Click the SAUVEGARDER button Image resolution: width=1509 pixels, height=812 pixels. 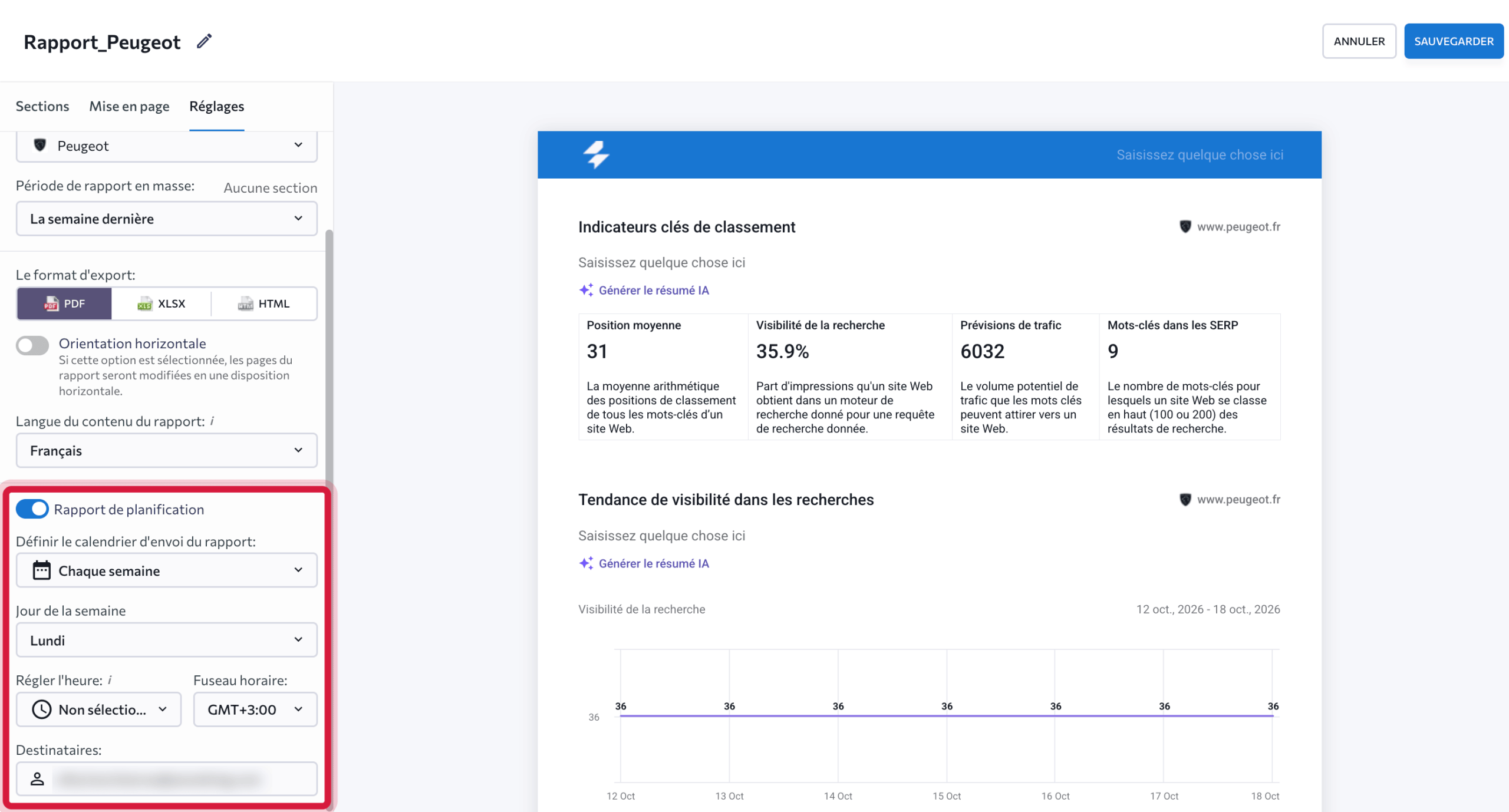[1454, 41]
